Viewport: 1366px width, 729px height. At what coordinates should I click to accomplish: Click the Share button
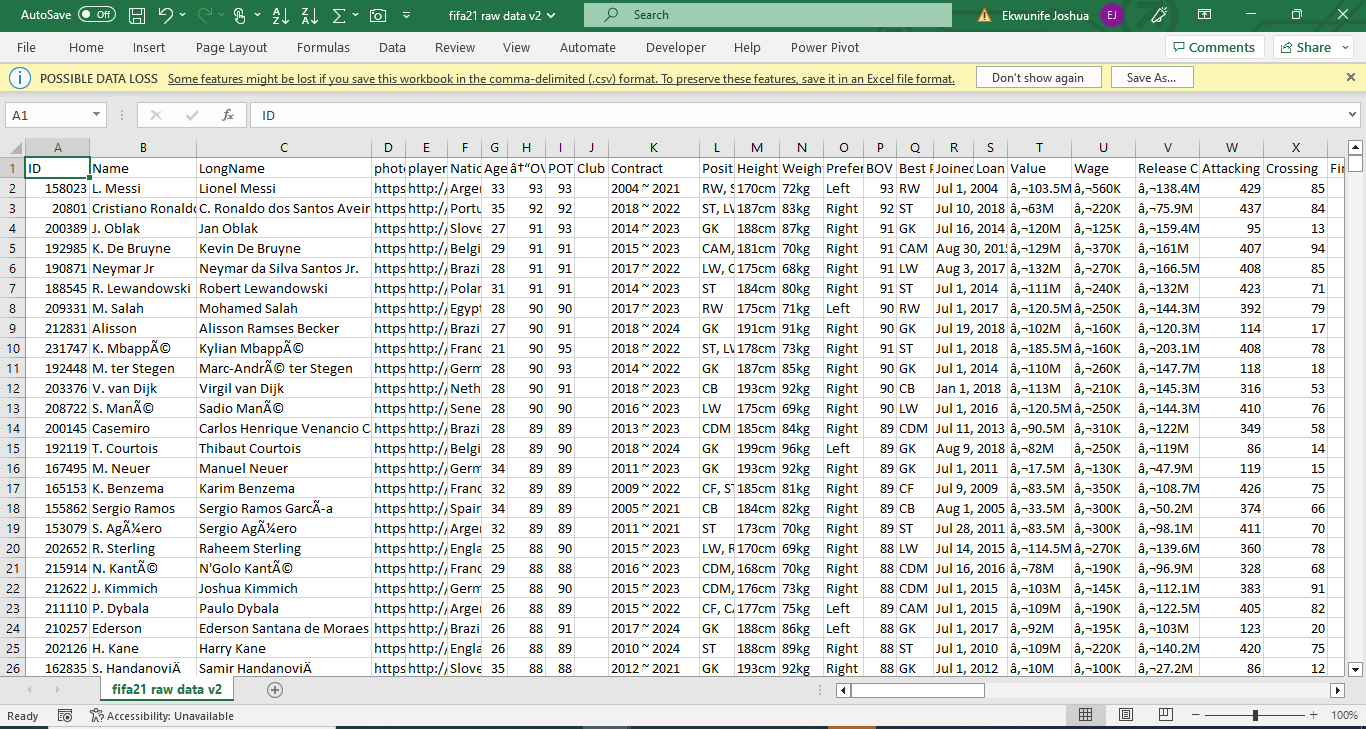1304,47
